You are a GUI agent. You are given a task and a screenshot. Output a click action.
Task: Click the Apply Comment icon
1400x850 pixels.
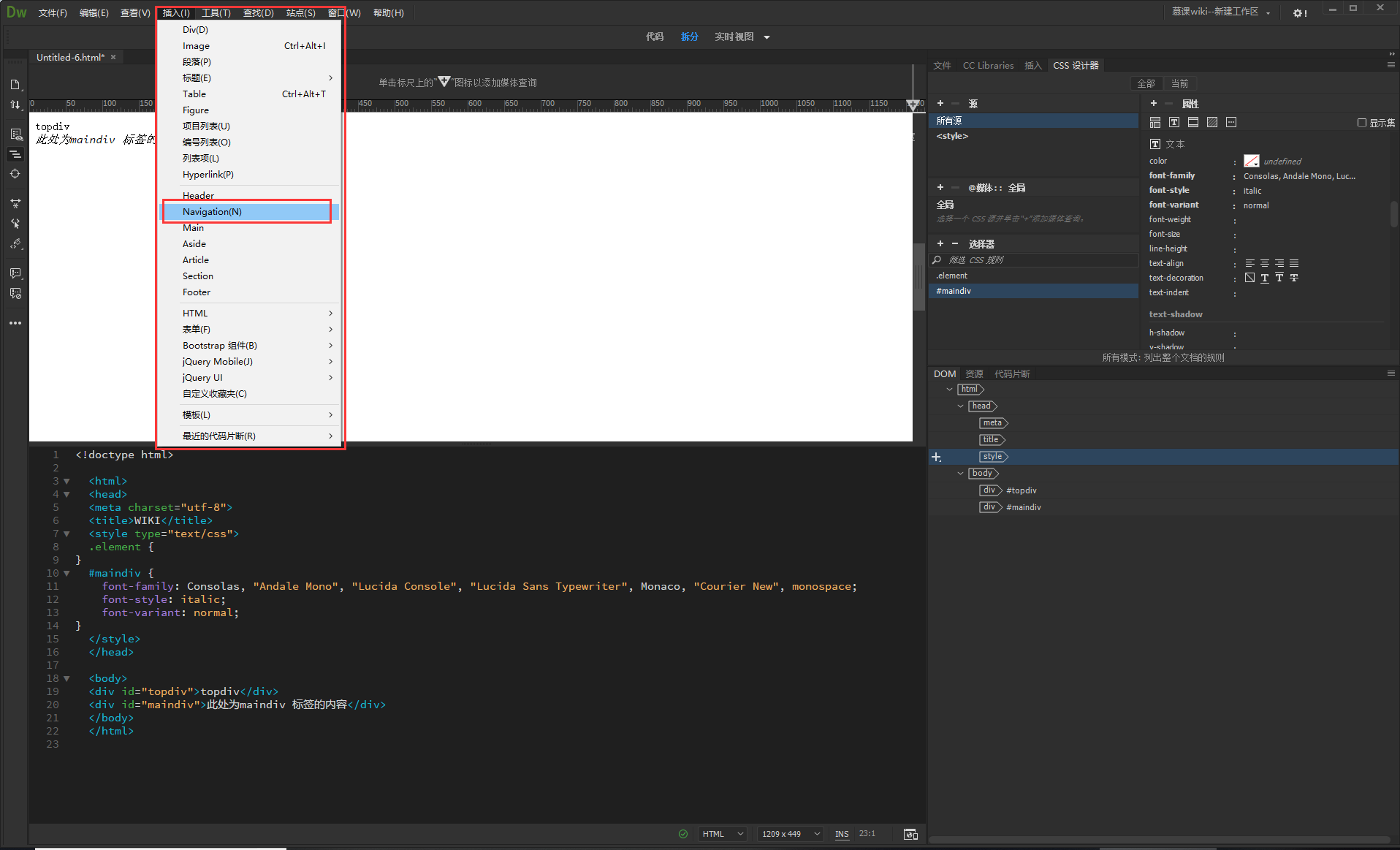coord(15,273)
